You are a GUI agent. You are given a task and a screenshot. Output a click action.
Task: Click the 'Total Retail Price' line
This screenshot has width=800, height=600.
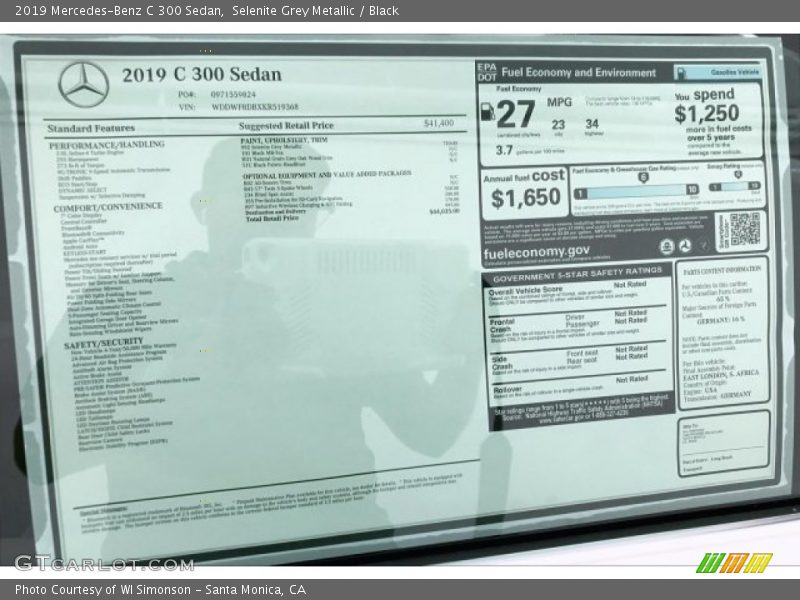click(272, 218)
